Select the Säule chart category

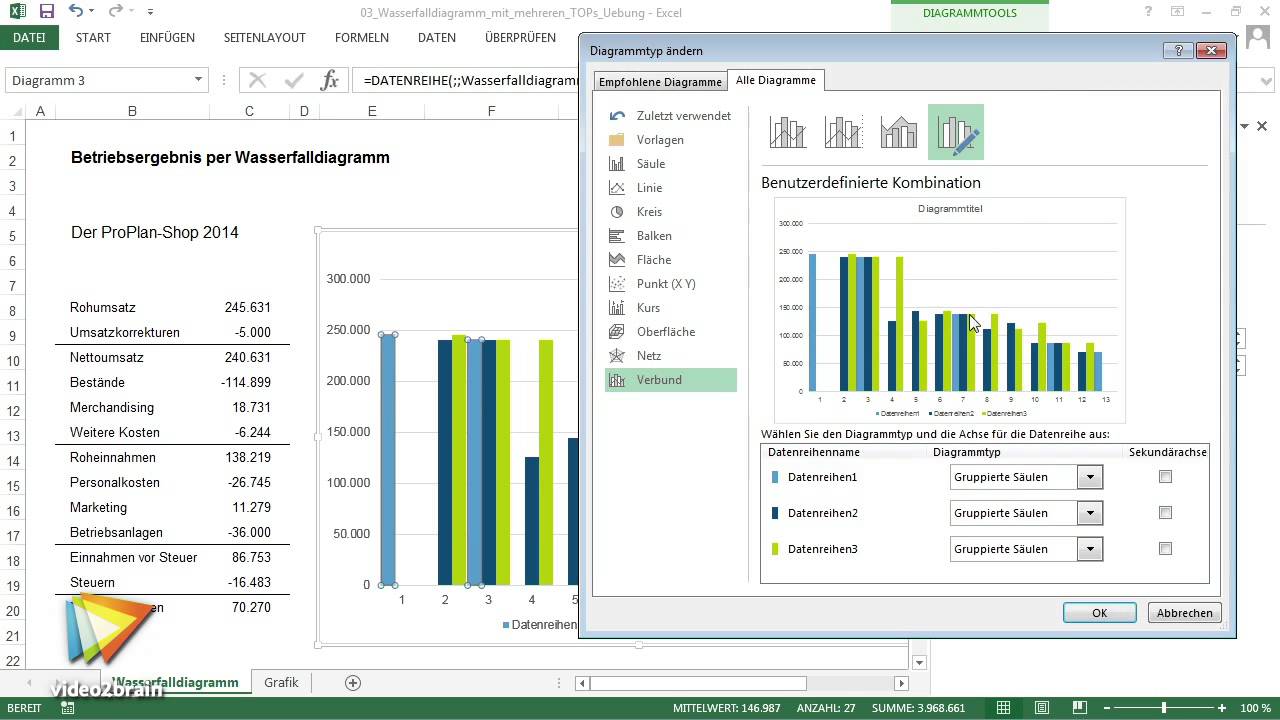click(x=671, y=164)
